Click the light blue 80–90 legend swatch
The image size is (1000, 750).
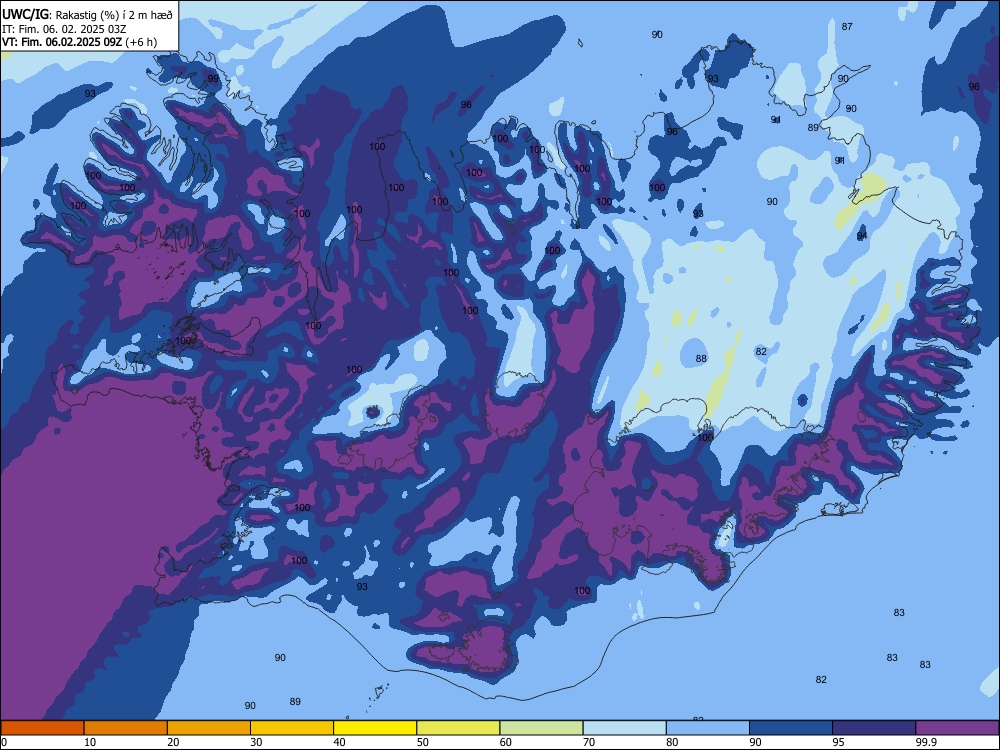tap(708, 728)
